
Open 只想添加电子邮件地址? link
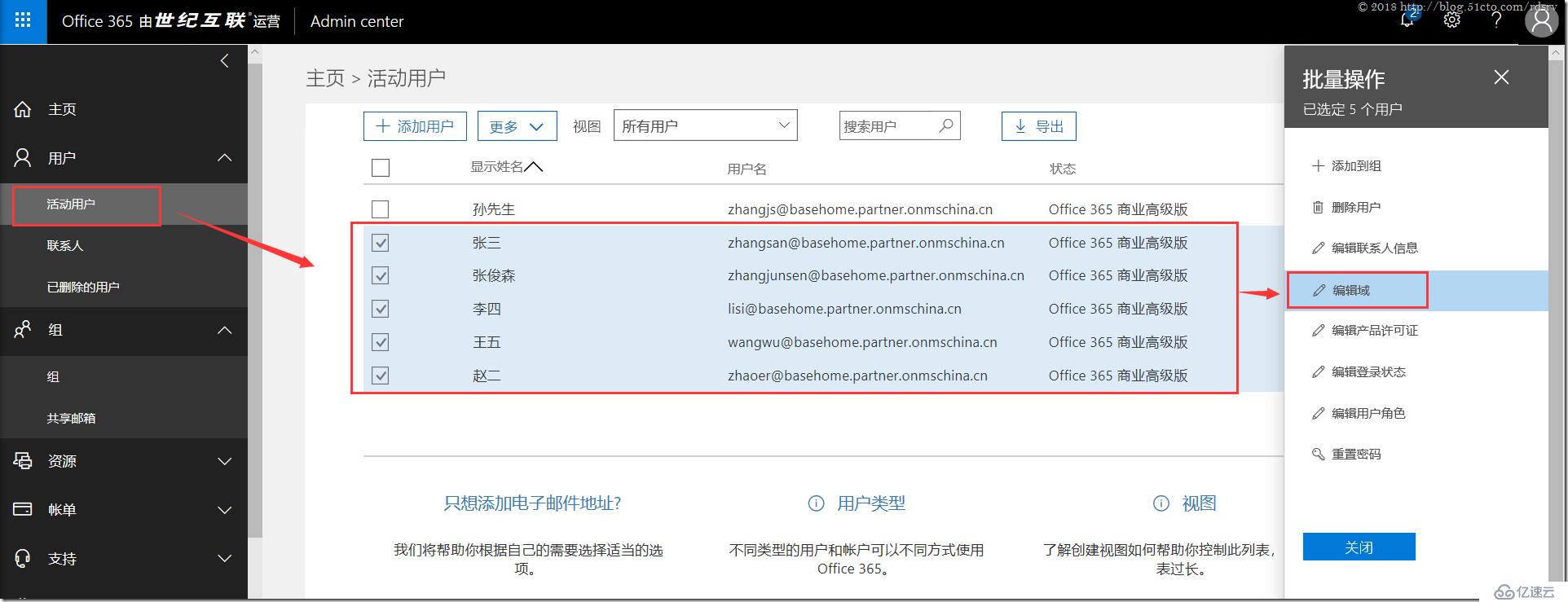tap(532, 503)
